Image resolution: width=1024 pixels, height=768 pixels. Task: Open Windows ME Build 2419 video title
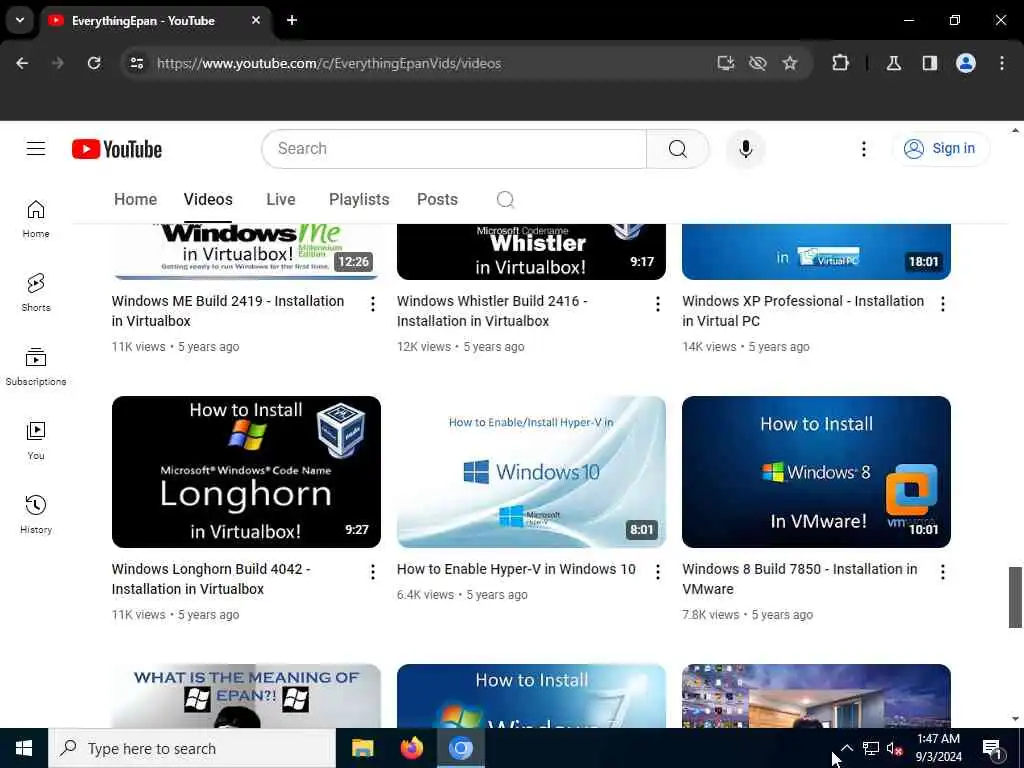[228, 311]
